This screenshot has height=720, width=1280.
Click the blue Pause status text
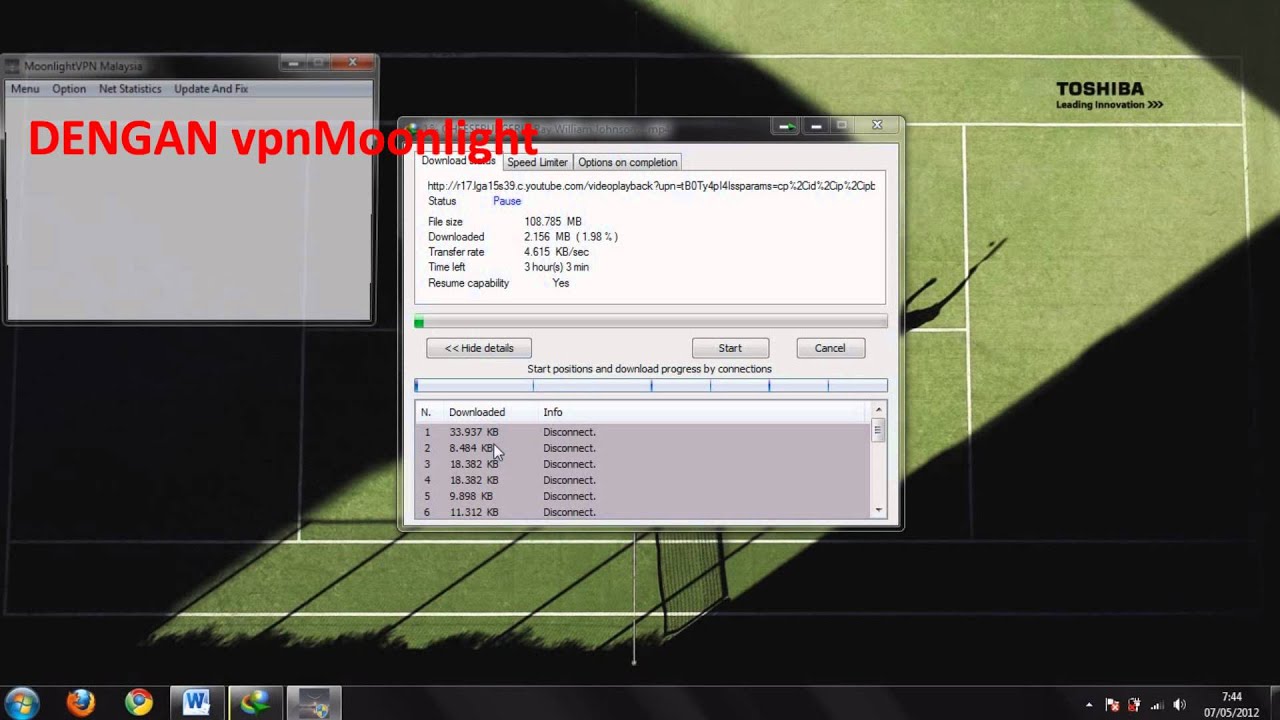click(x=507, y=201)
